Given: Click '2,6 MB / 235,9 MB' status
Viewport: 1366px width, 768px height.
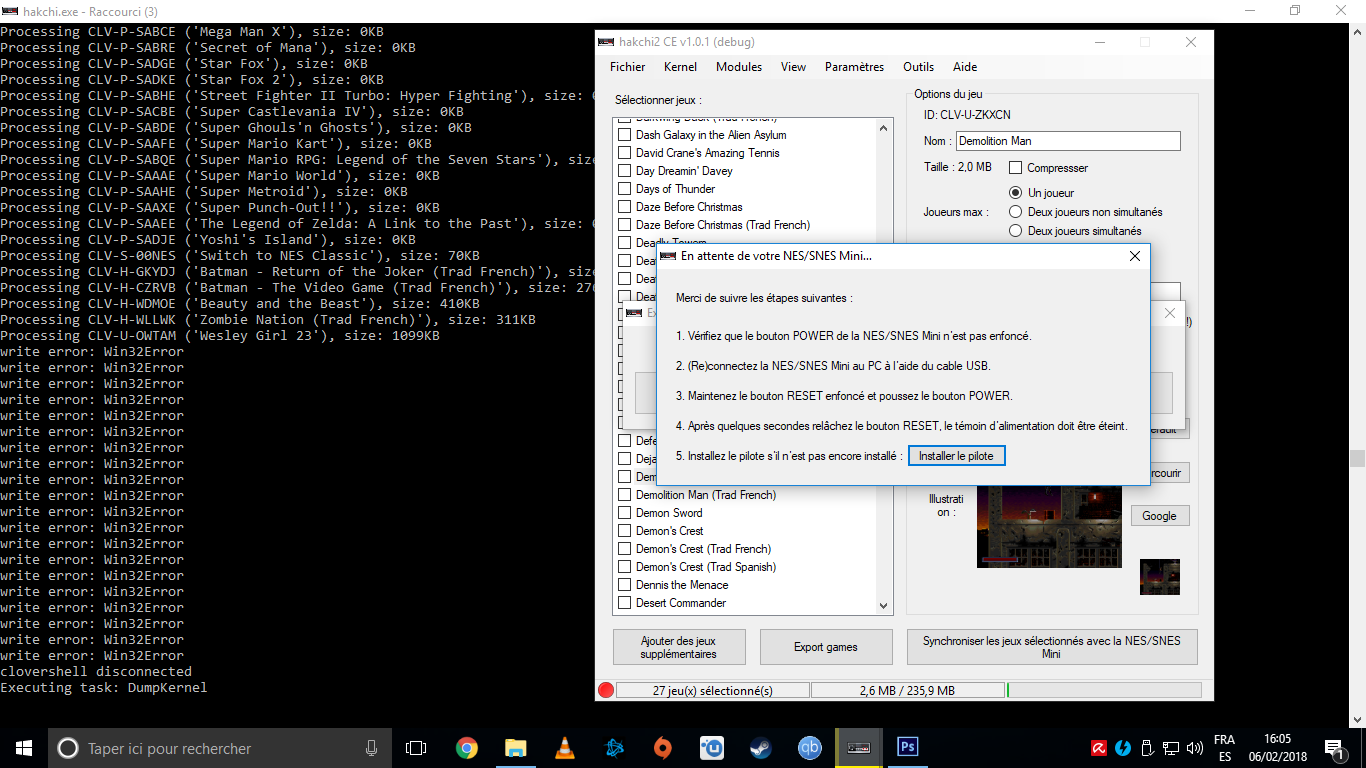Looking at the screenshot, I should click(x=908, y=690).
